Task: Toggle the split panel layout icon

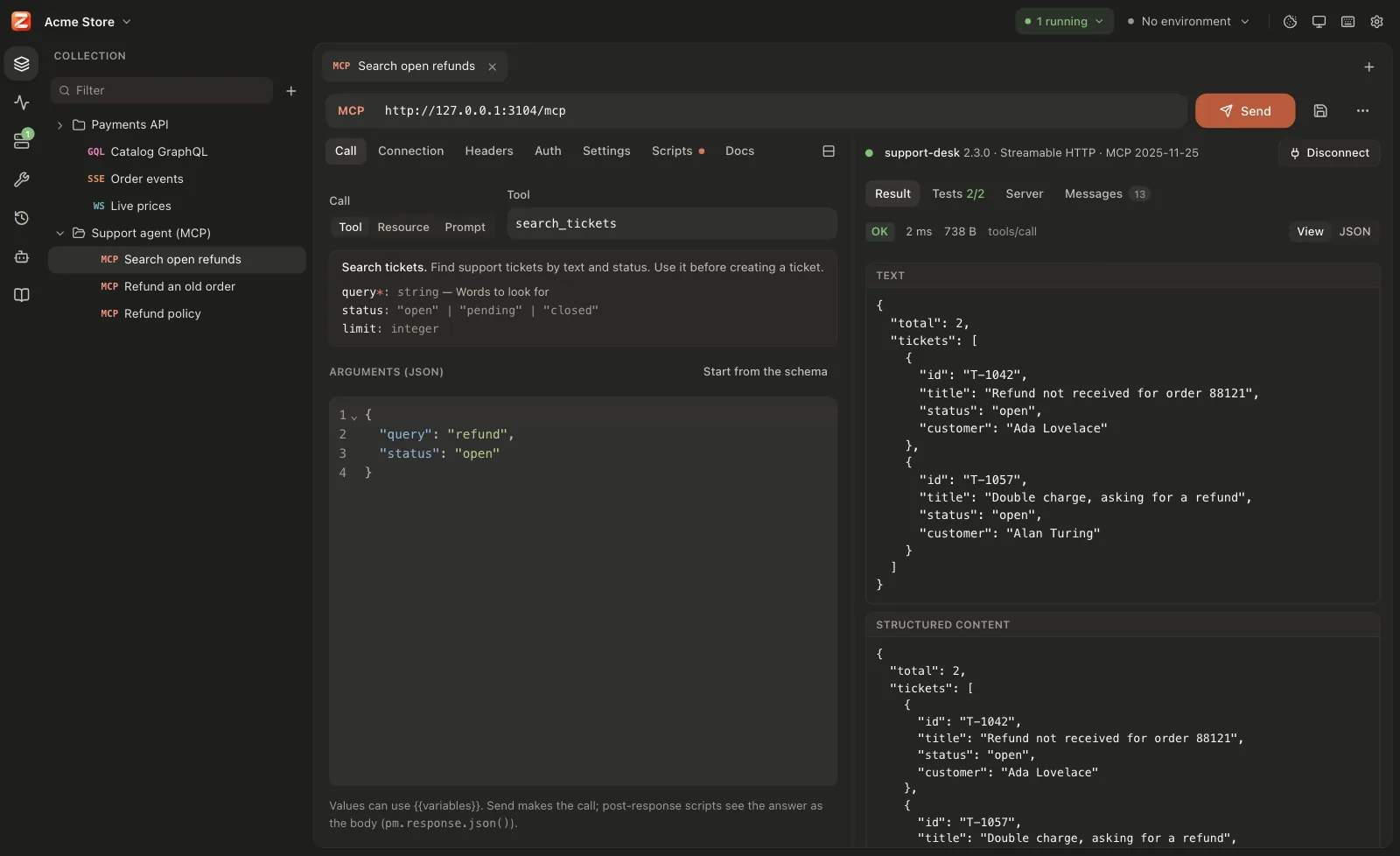Action: coord(829,151)
